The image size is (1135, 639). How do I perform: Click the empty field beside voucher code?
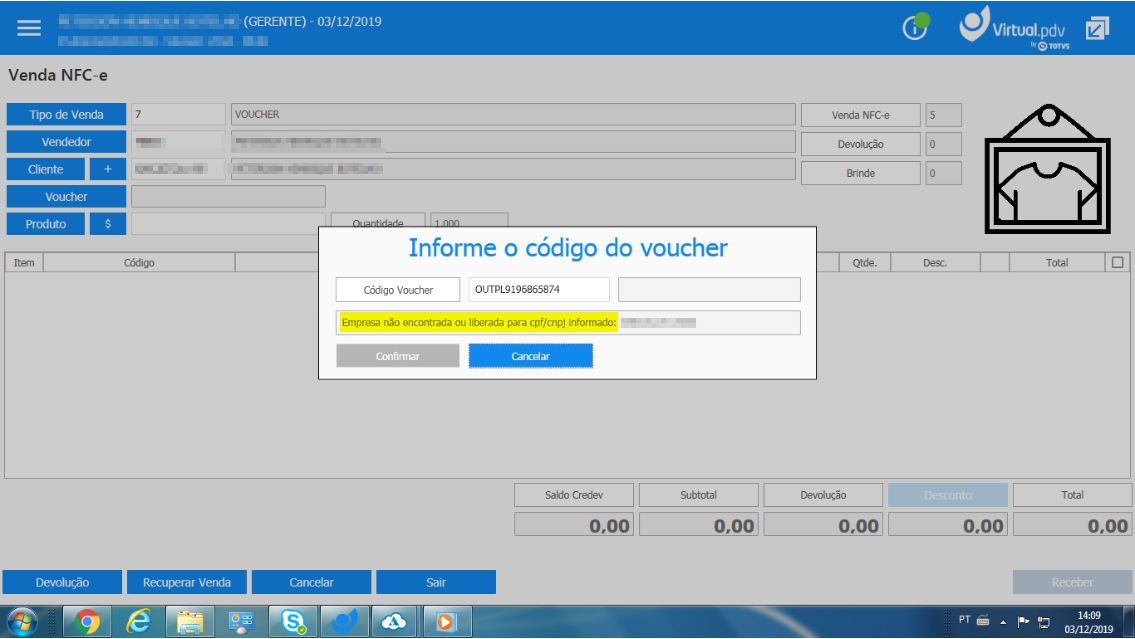tap(709, 289)
